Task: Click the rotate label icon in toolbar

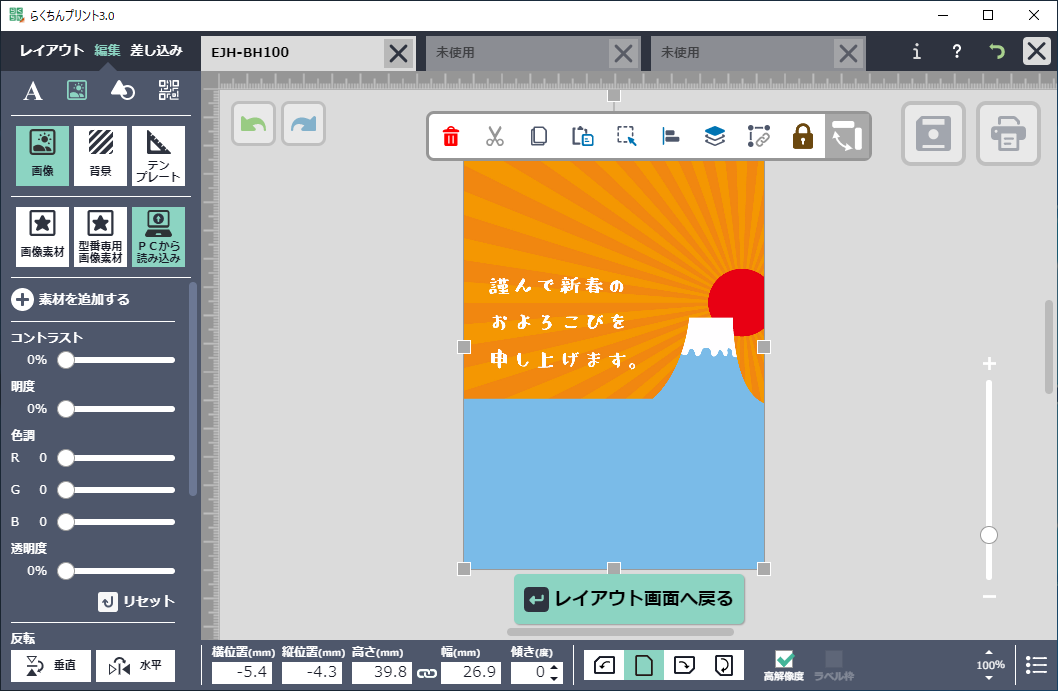Action: point(847,136)
